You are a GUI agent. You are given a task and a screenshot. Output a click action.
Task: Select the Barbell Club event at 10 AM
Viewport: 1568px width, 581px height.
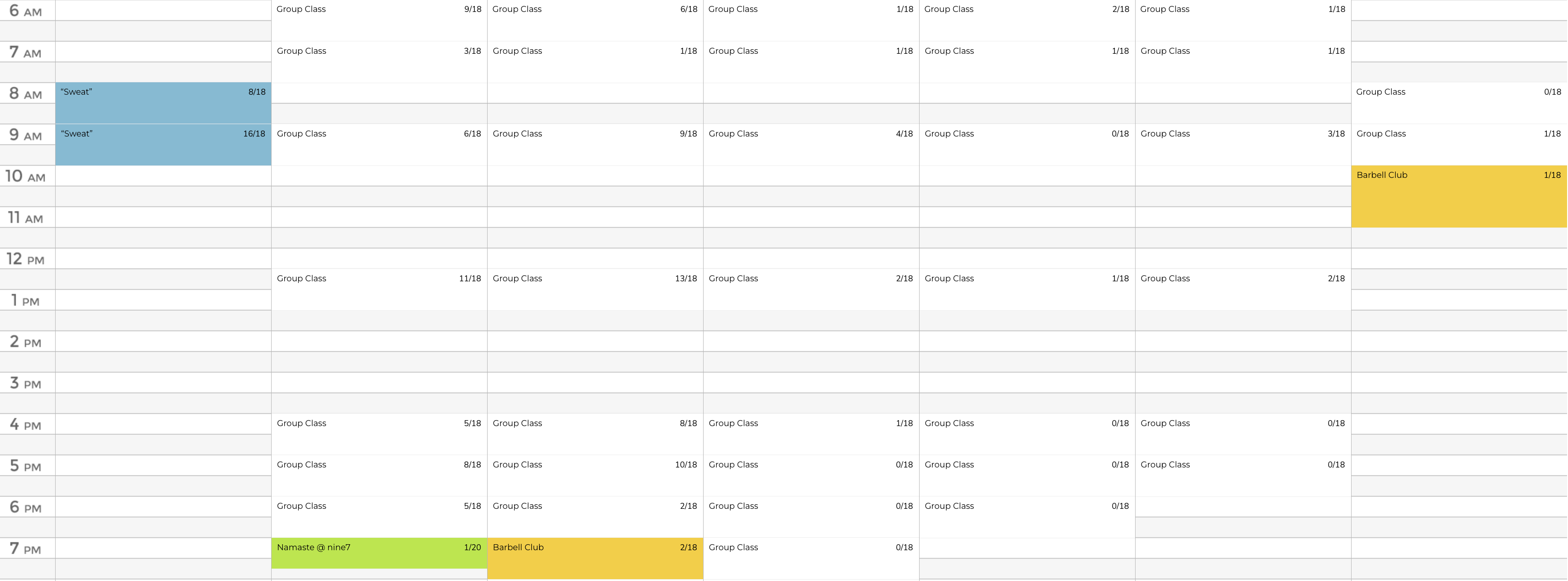tap(1459, 197)
